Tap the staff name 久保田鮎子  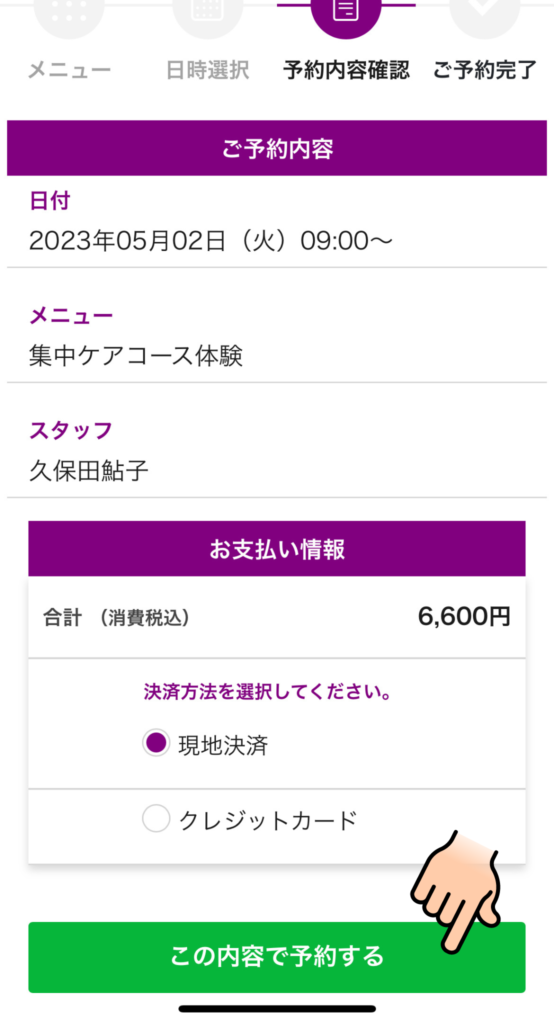tap(89, 470)
